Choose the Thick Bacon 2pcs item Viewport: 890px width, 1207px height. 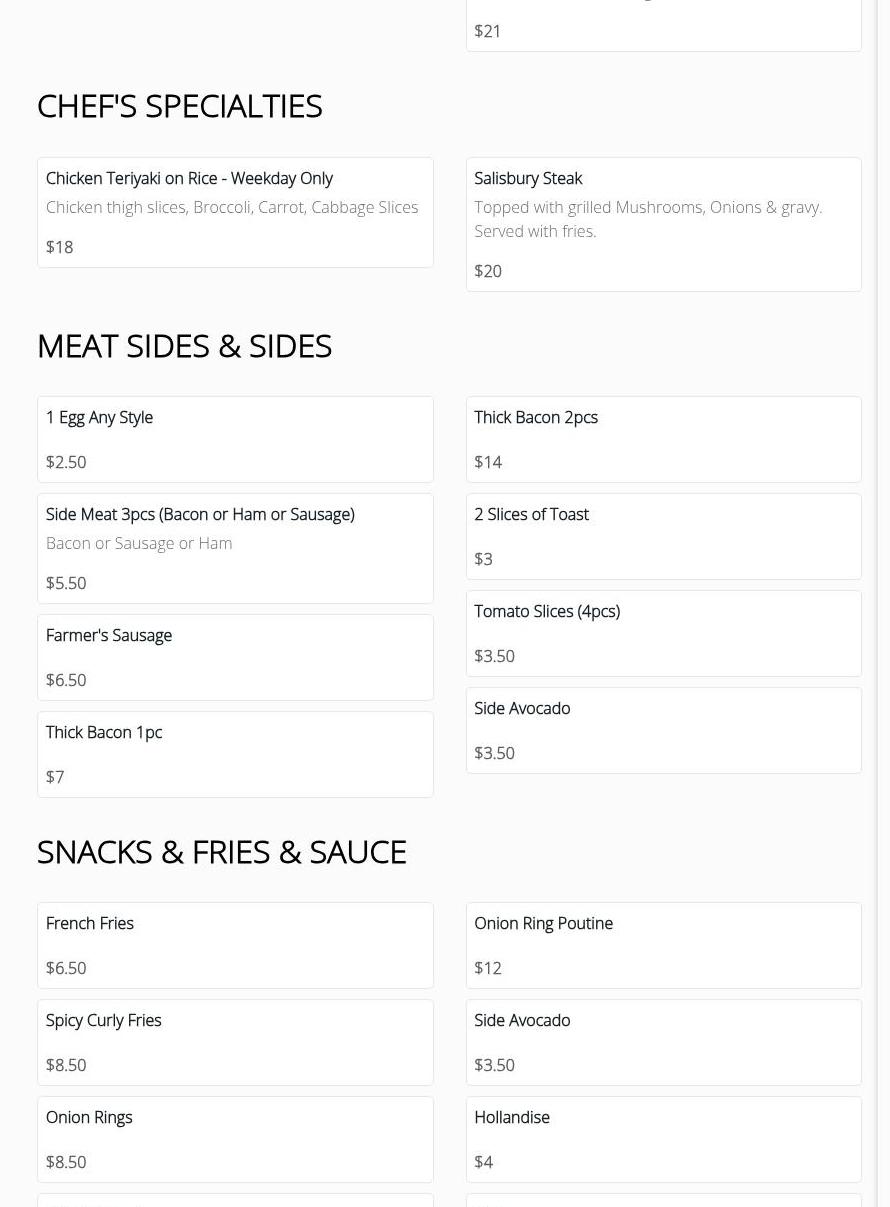[663, 439]
